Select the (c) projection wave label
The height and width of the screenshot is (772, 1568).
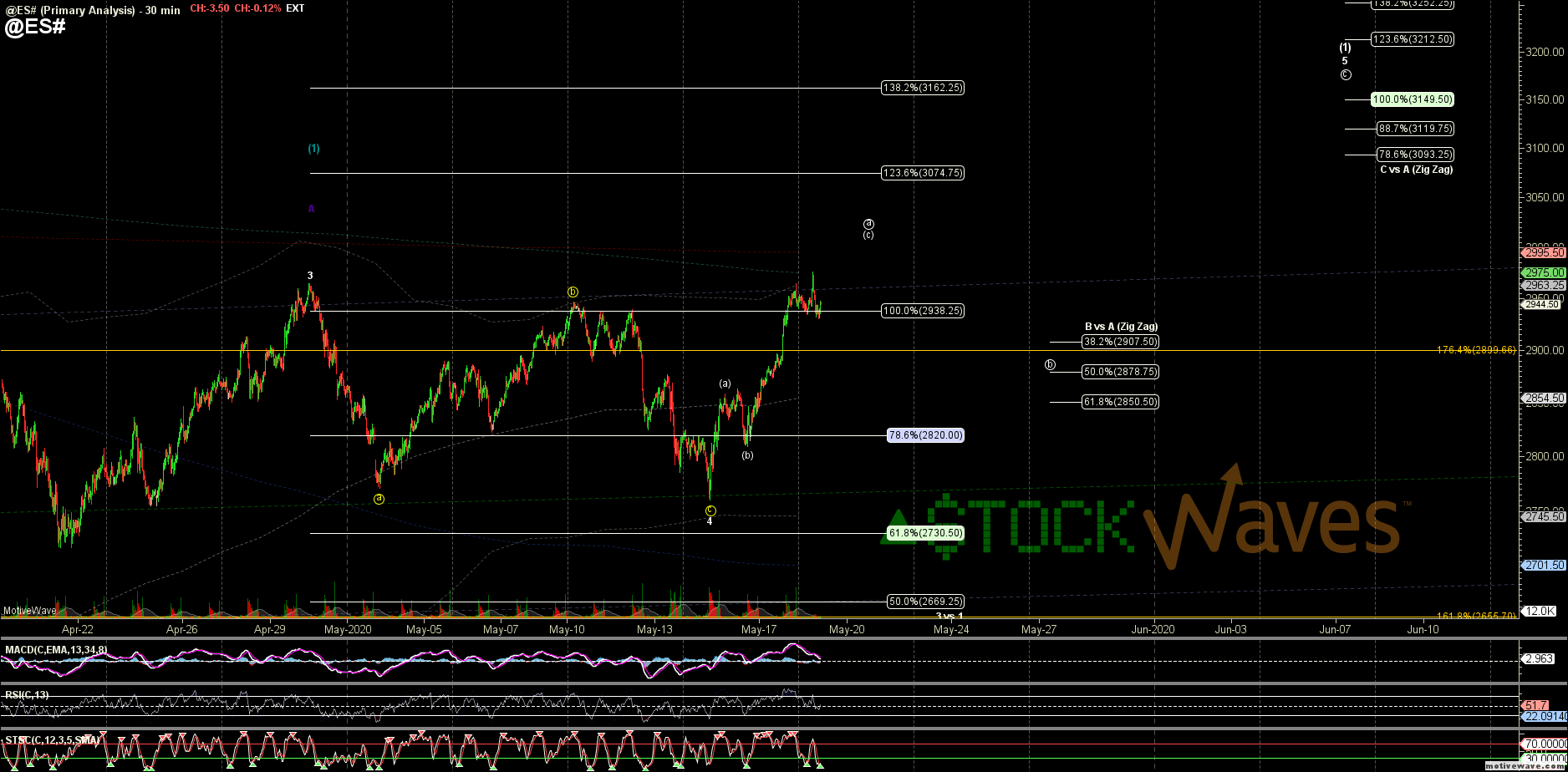pyautogui.click(x=869, y=235)
